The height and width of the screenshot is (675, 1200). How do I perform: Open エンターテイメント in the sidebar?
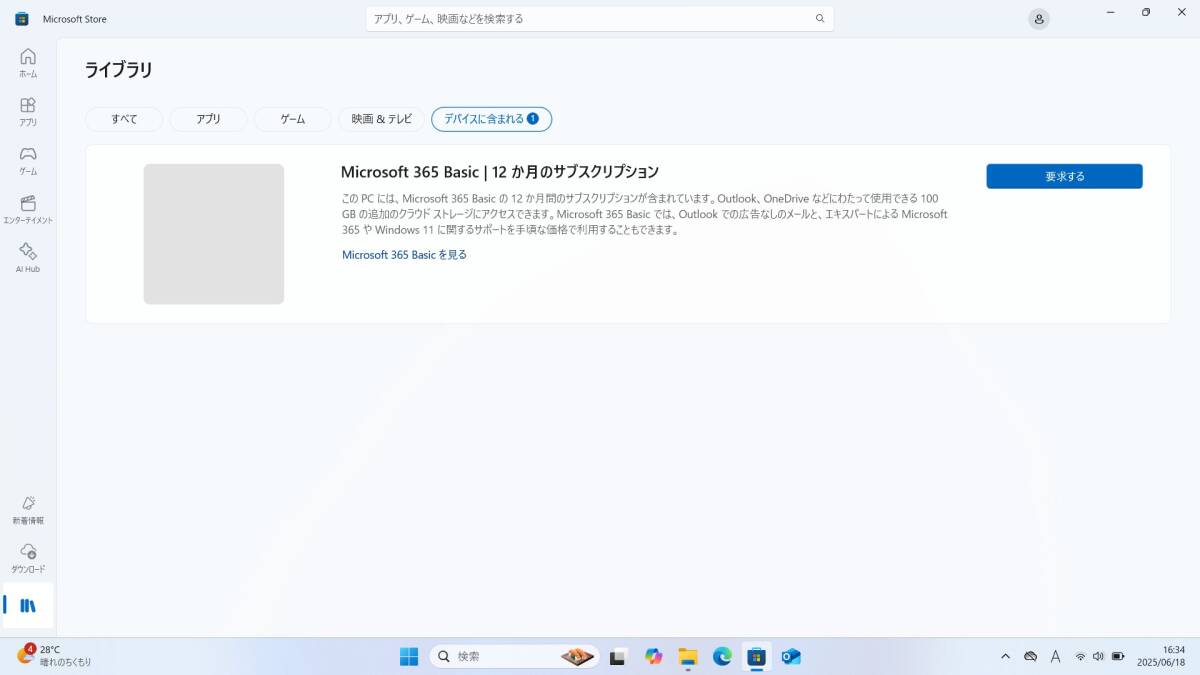click(x=28, y=209)
